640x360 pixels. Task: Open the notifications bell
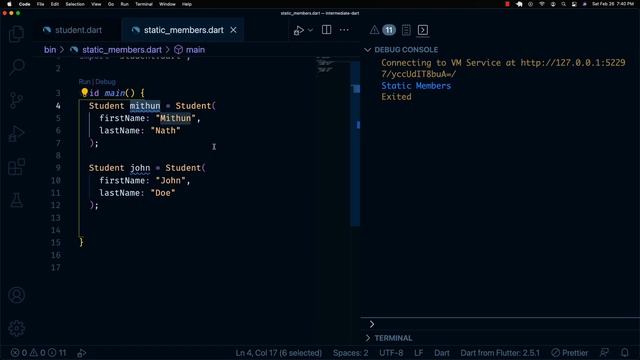(625, 353)
